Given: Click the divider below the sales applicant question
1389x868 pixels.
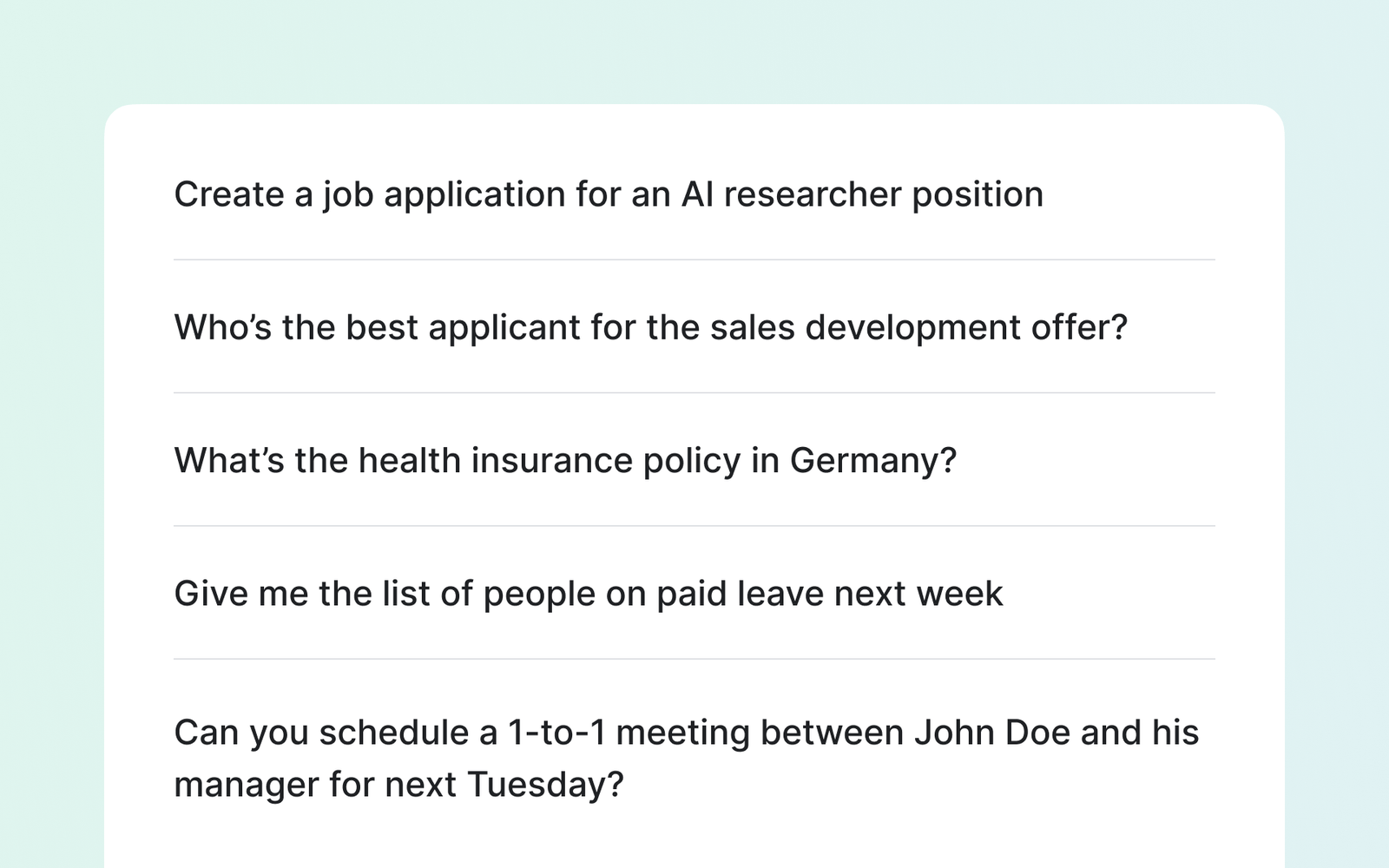Looking at the screenshot, I should pos(694,392).
